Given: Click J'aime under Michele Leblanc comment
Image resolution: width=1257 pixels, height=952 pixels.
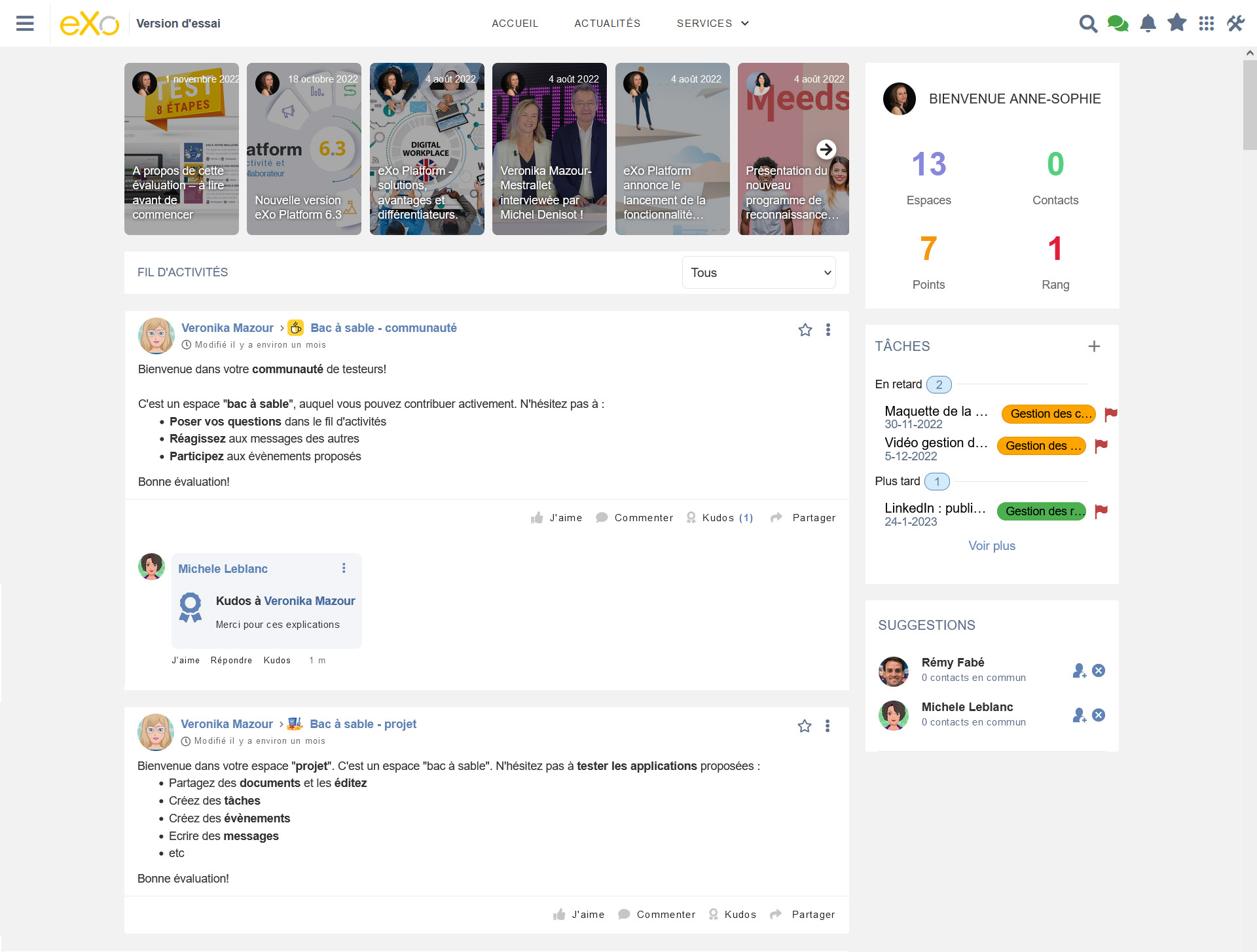Looking at the screenshot, I should (x=186, y=661).
